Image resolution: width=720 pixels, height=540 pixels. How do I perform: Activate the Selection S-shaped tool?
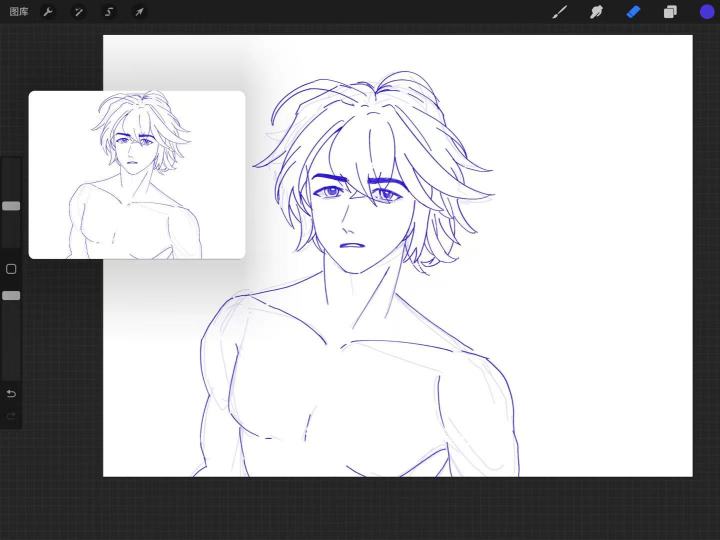point(109,11)
